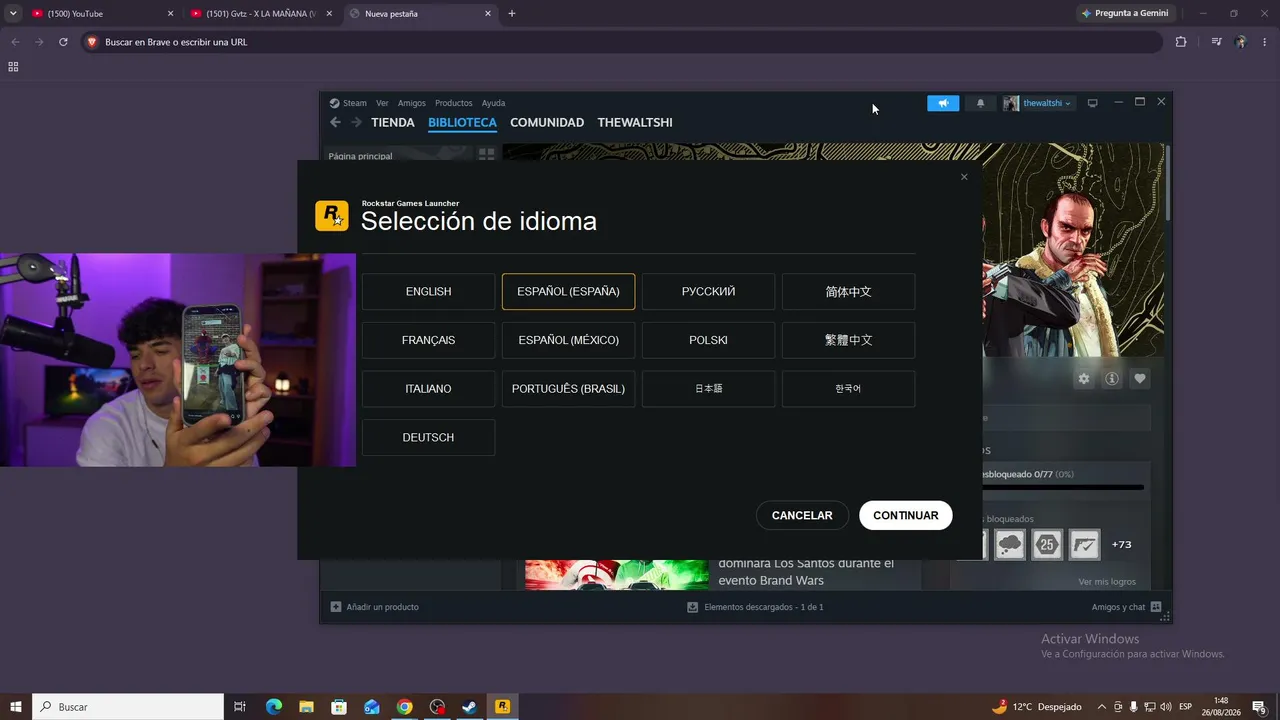Click the Windows taskbar Buscar search box

click(128, 707)
